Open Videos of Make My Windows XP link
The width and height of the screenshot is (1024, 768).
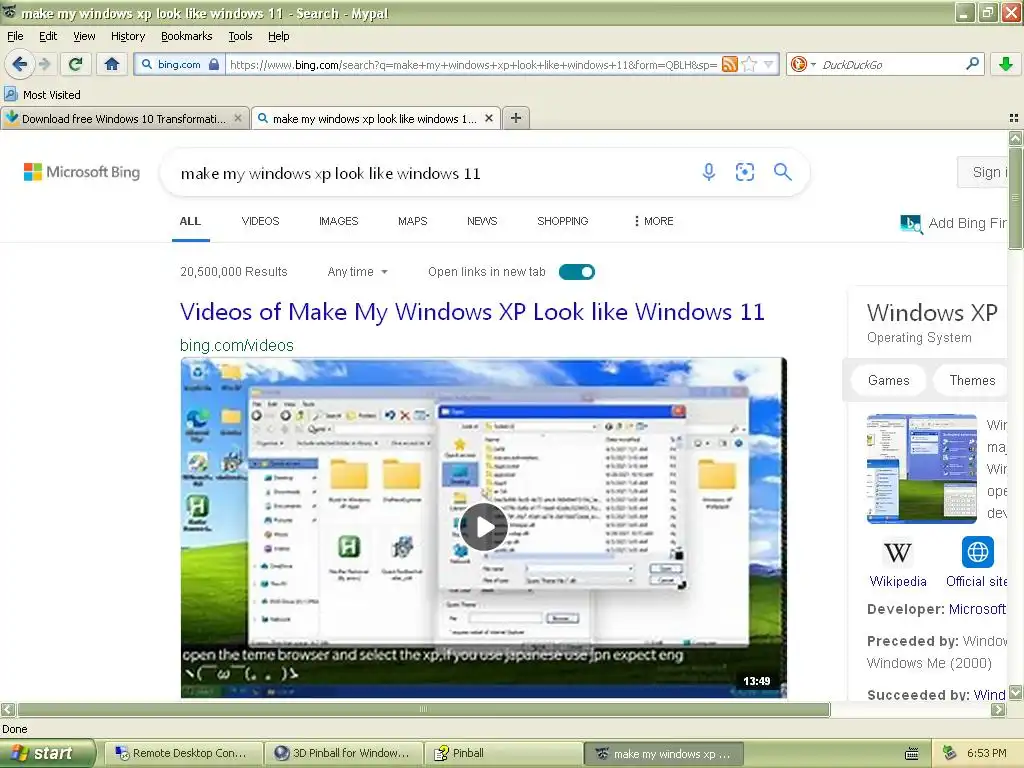(x=472, y=312)
